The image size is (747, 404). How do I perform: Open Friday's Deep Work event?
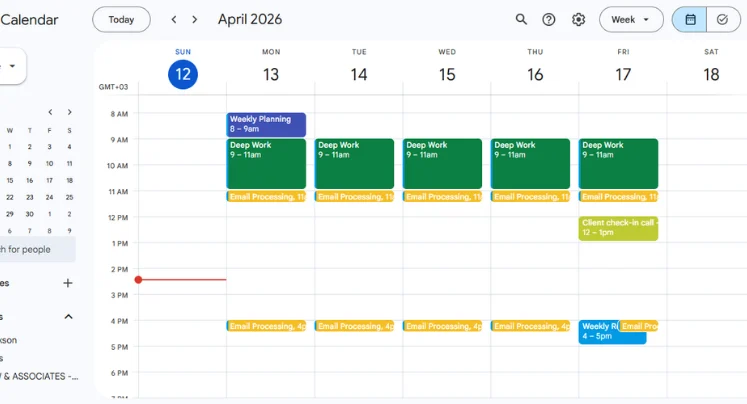(x=618, y=164)
